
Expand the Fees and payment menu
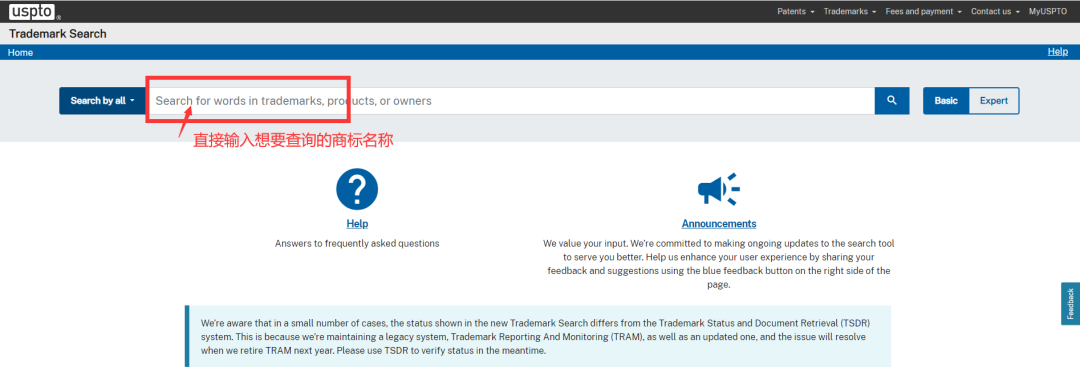pos(924,12)
